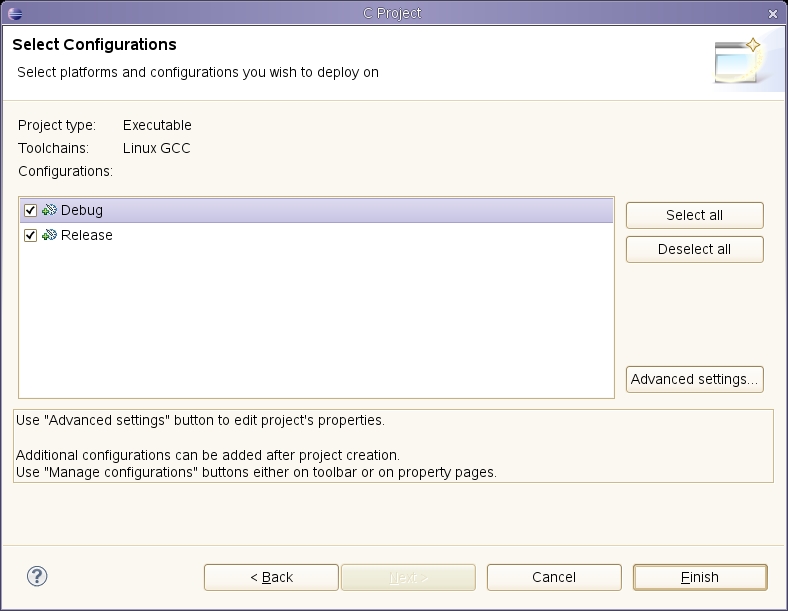Click the Configurations label

tap(65, 171)
